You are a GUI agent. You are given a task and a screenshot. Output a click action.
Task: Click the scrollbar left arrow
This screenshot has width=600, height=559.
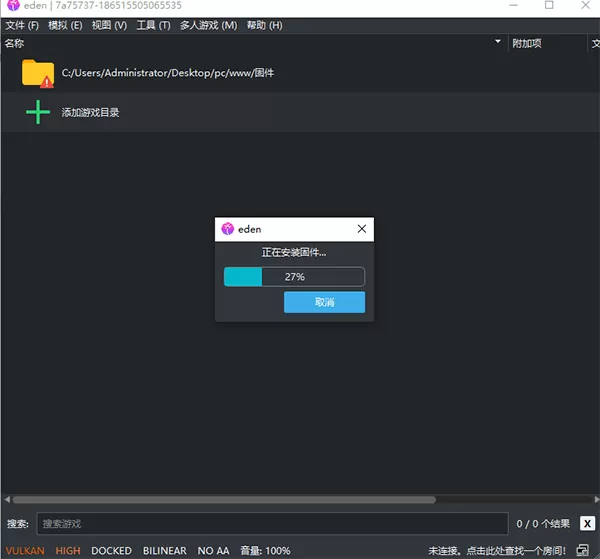pyautogui.click(x=7, y=500)
